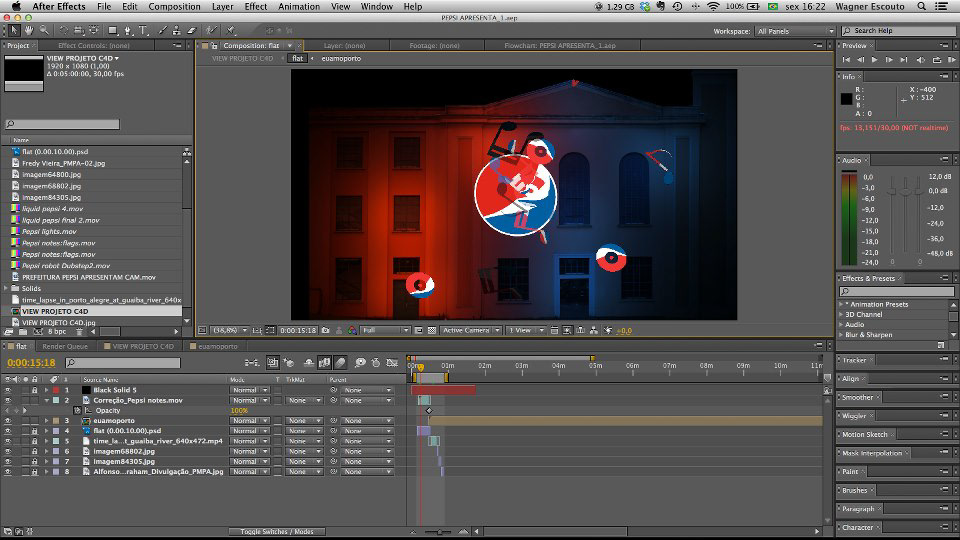960x540 pixels.
Task: Select Pepsi lights.mov in Project list
Action: coord(49,231)
